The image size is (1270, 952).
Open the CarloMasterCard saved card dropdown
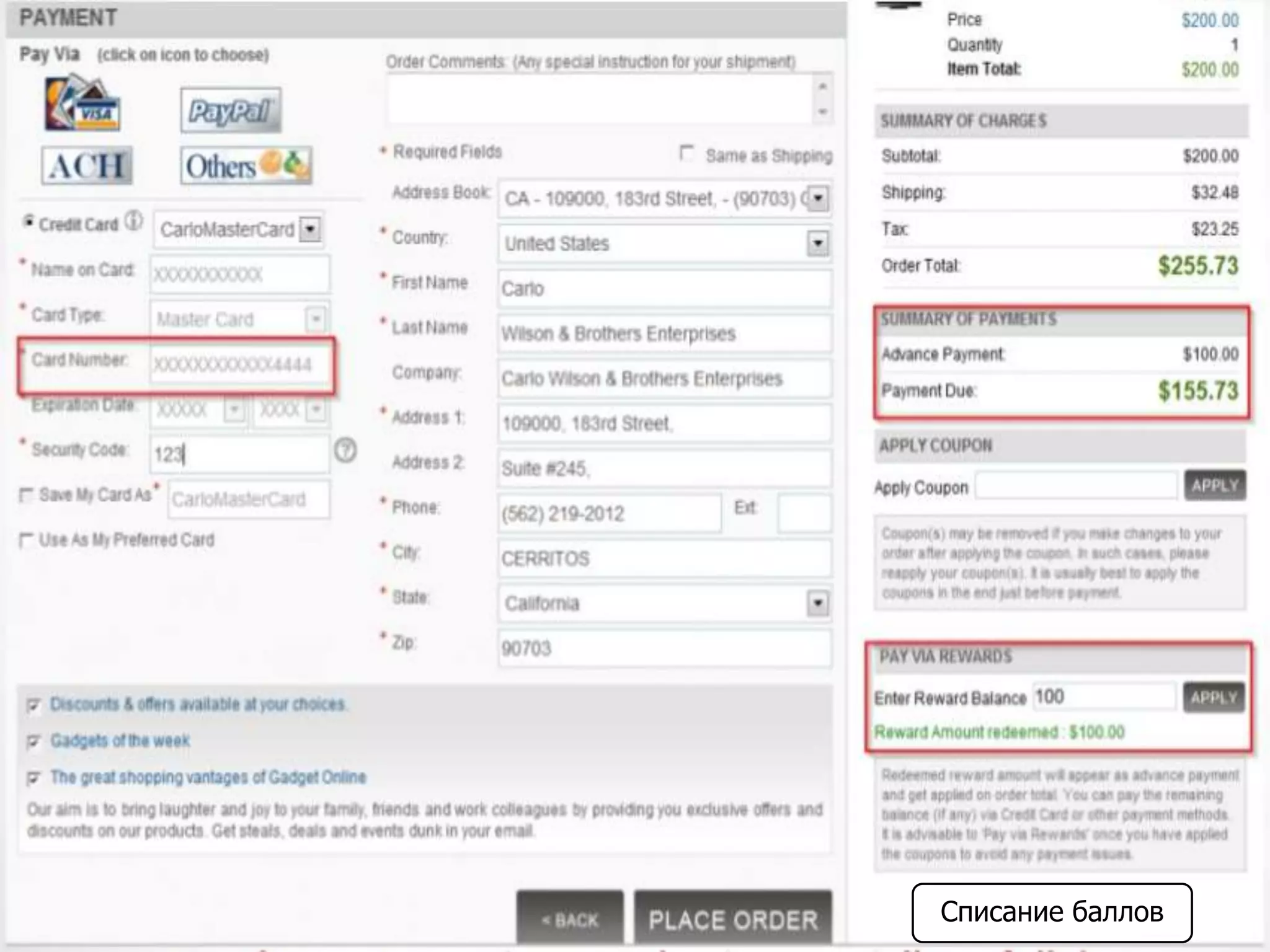point(310,229)
